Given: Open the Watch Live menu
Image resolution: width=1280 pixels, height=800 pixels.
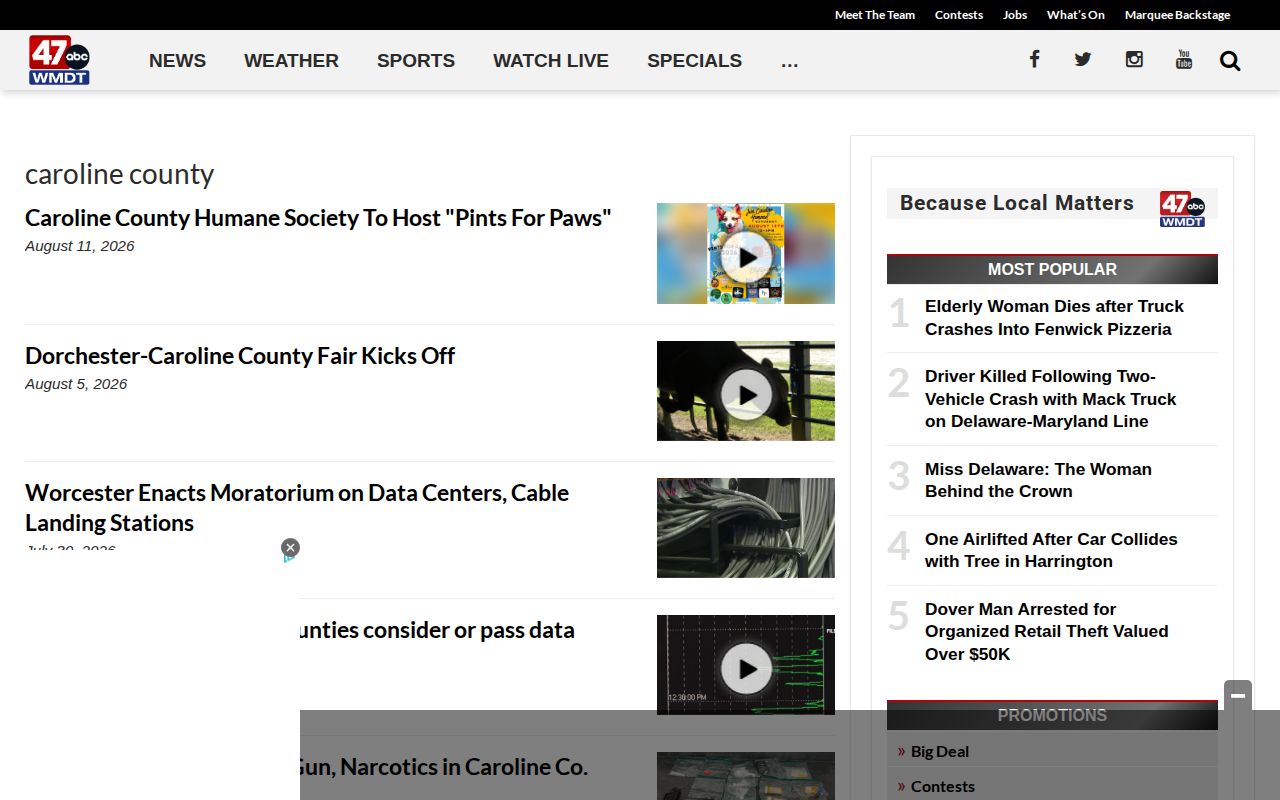Looking at the screenshot, I should tap(551, 61).
